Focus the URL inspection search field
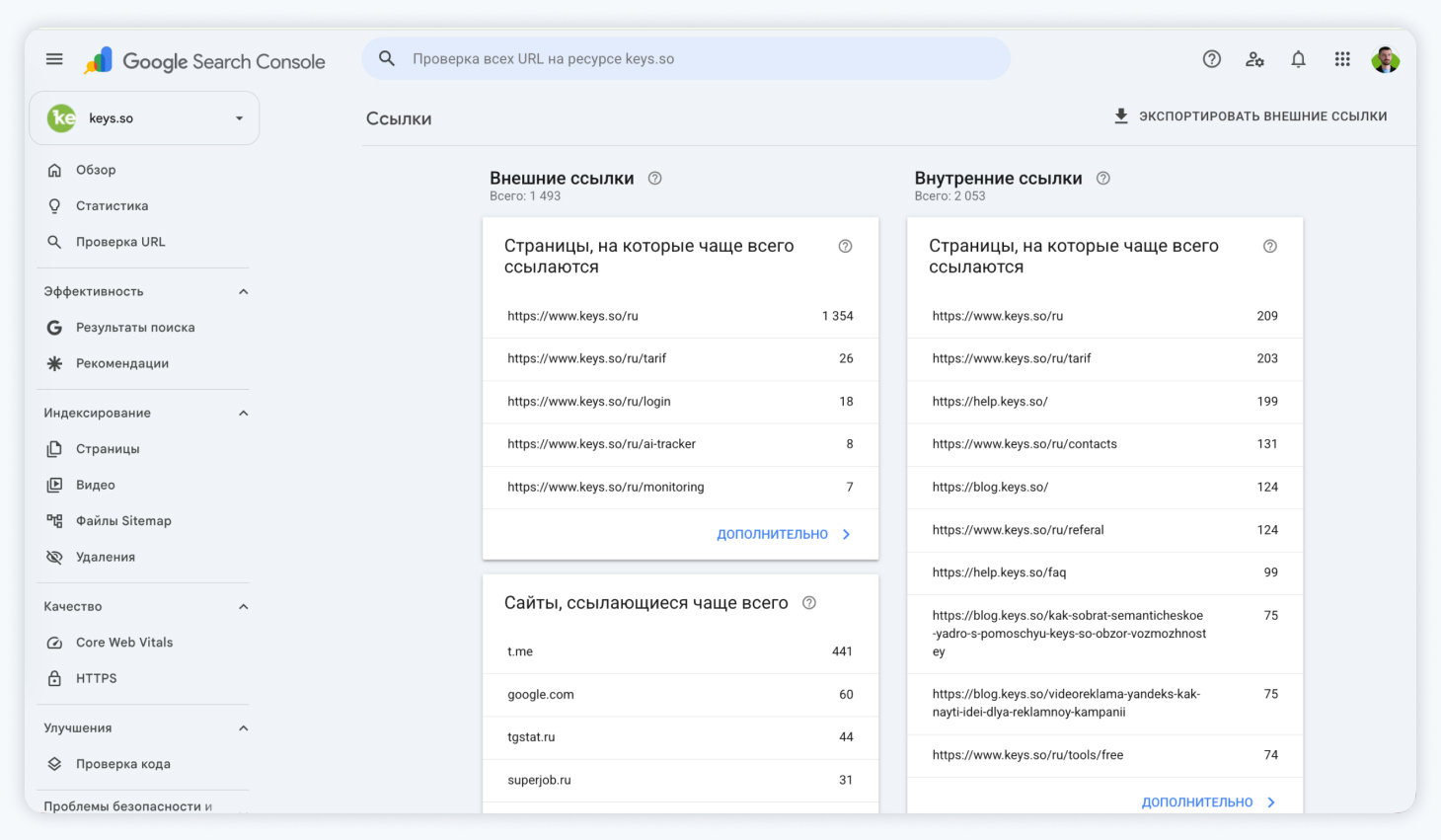This screenshot has width=1441, height=840. [686, 59]
